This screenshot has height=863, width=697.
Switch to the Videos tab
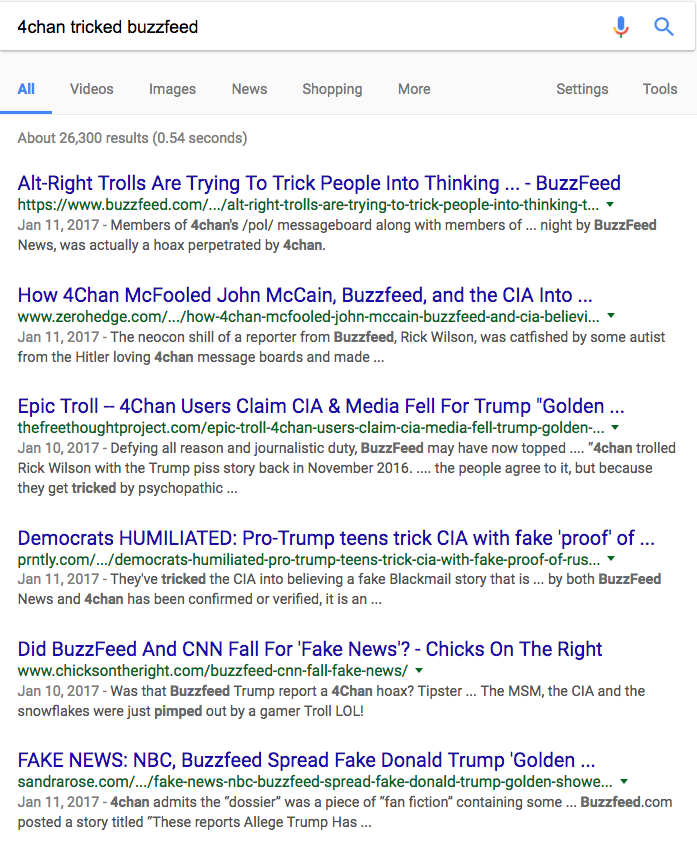click(x=92, y=89)
